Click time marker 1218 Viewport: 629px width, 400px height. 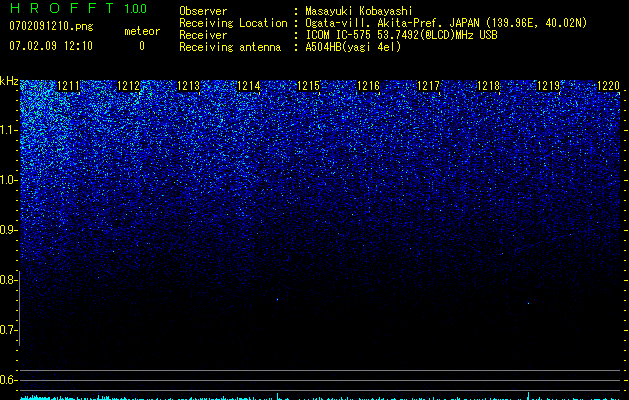click(x=489, y=86)
